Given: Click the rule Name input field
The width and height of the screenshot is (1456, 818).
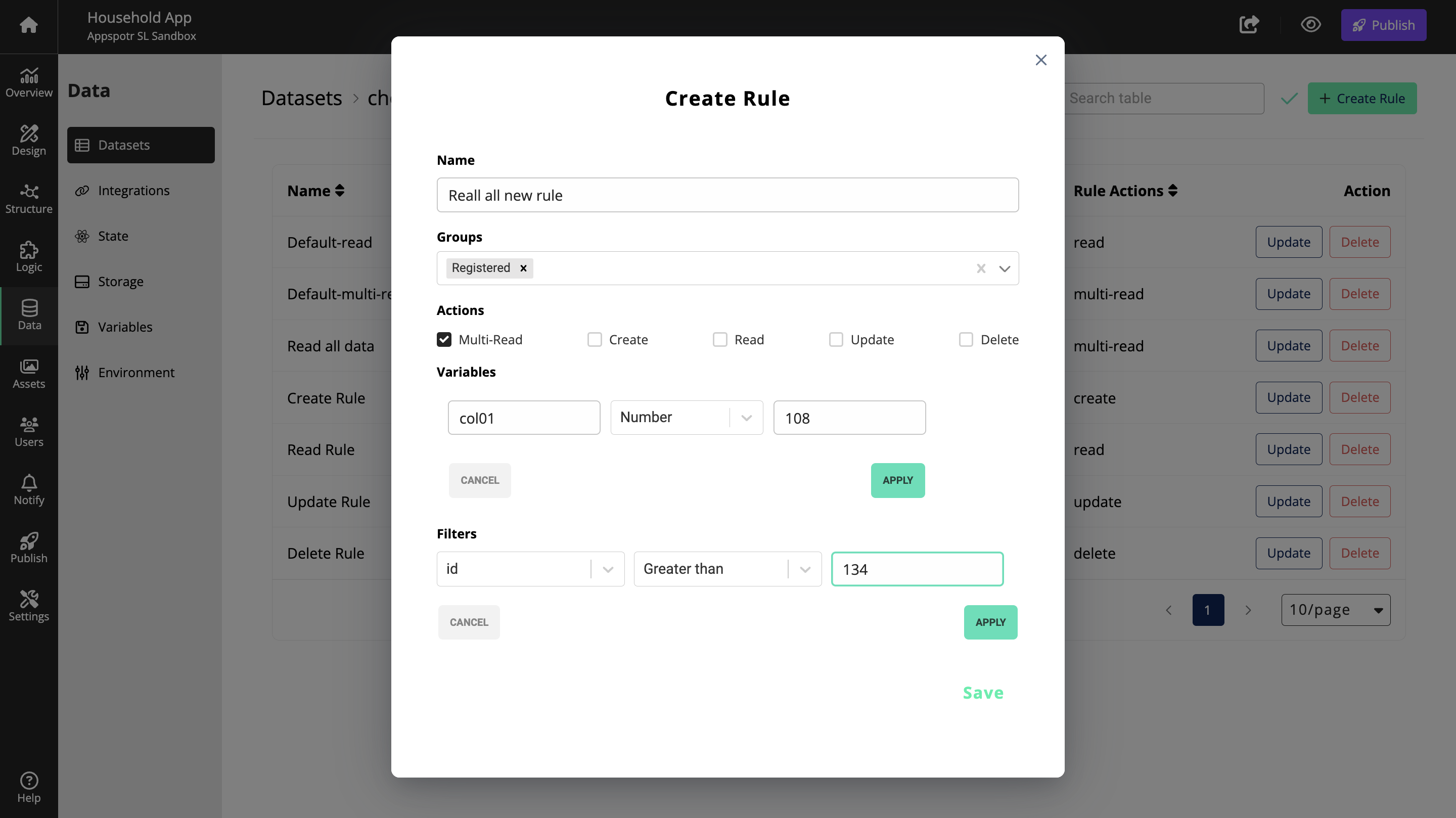Looking at the screenshot, I should [x=727, y=196].
